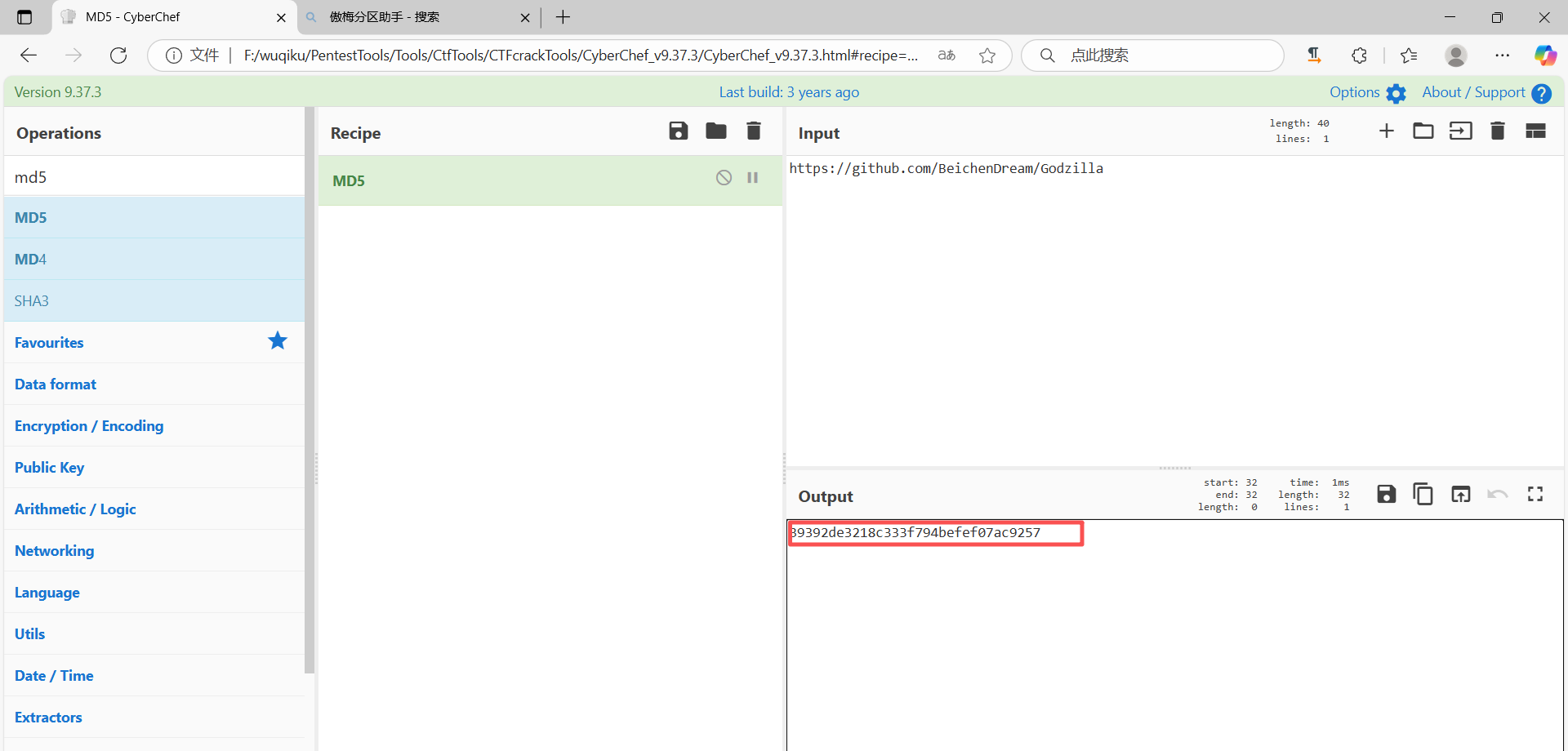The width and height of the screenshot is (1568, 751).
Task: Close the 傲梅分区助手 search tab
Action: 525,17
